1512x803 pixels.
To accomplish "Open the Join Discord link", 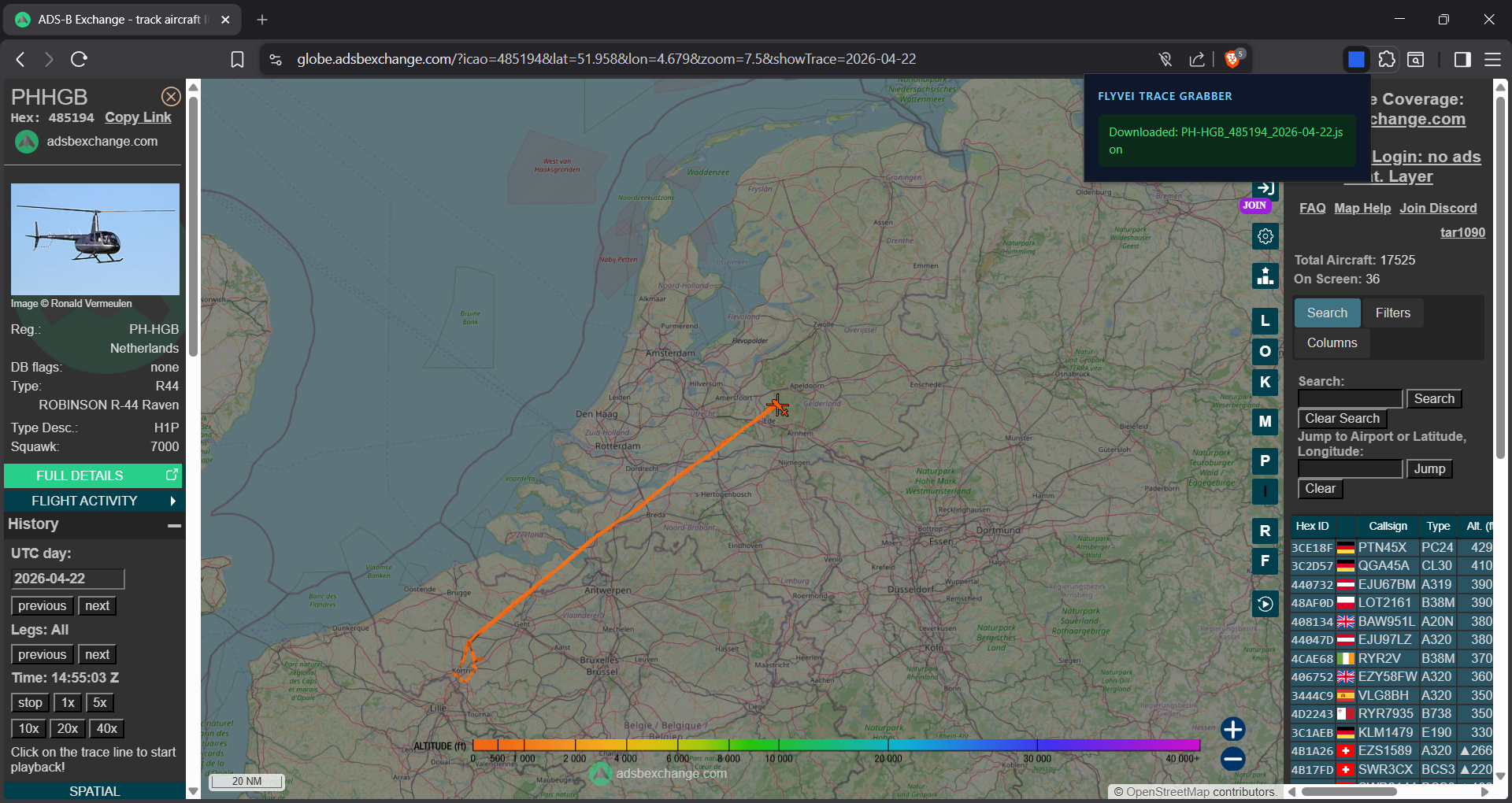I will pos(1438,208).
